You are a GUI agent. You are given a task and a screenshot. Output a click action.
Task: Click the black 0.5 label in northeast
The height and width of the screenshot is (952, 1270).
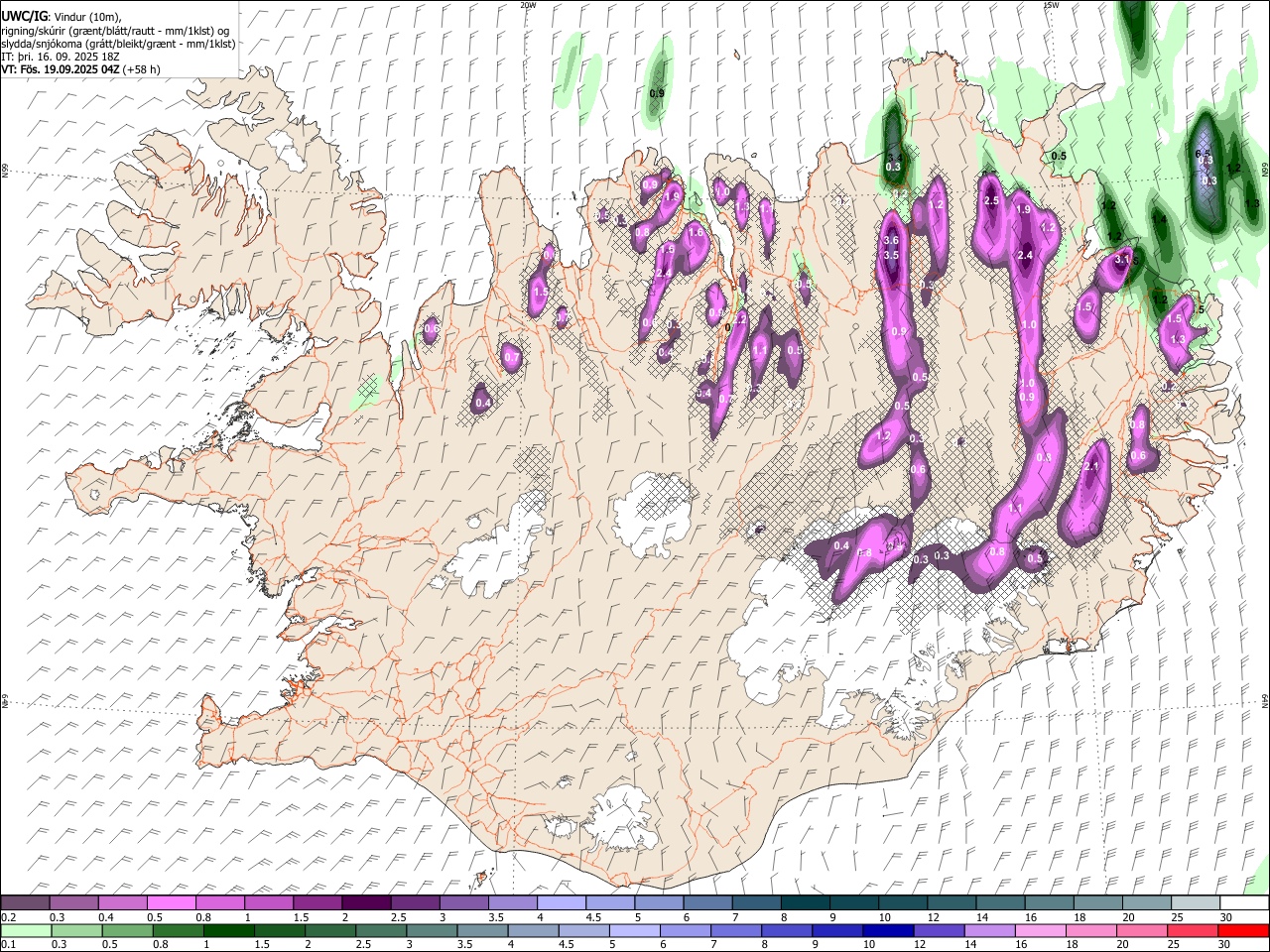click(1059, 157)
